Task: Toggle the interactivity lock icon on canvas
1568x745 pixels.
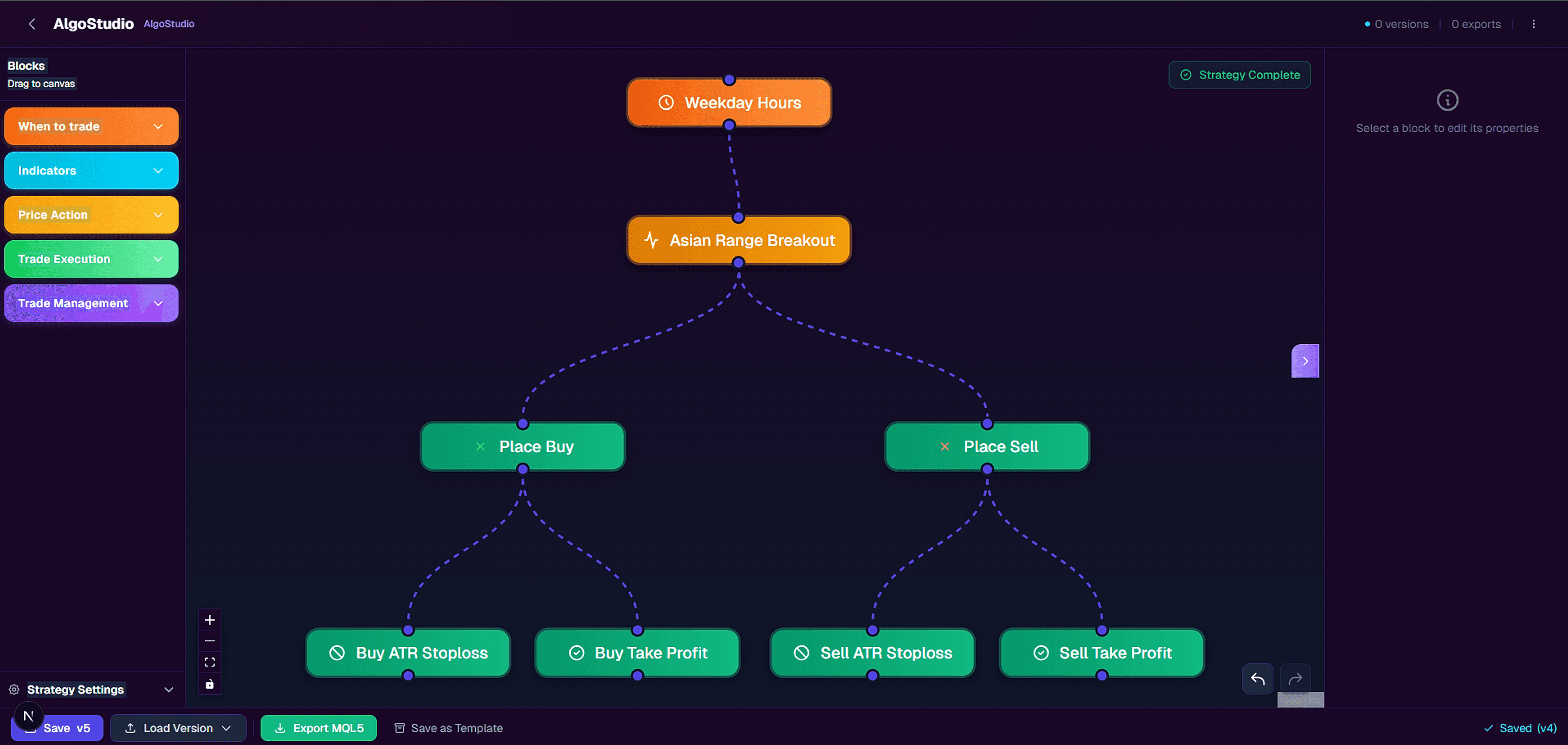Action: pos(209,684)
